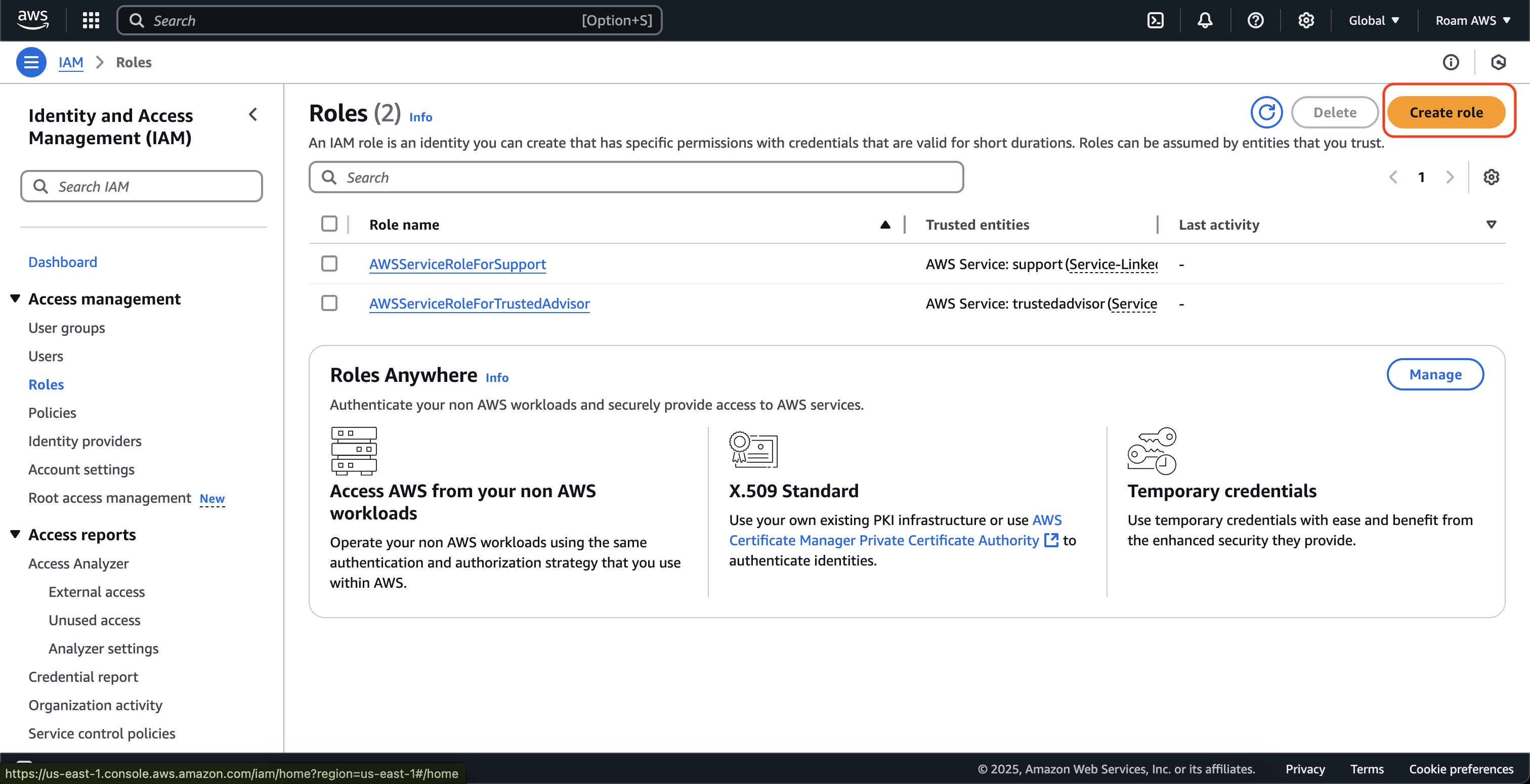Open Users in the sidebar
The width and height of the screenshot is (1530, 784).
[46, 356]
